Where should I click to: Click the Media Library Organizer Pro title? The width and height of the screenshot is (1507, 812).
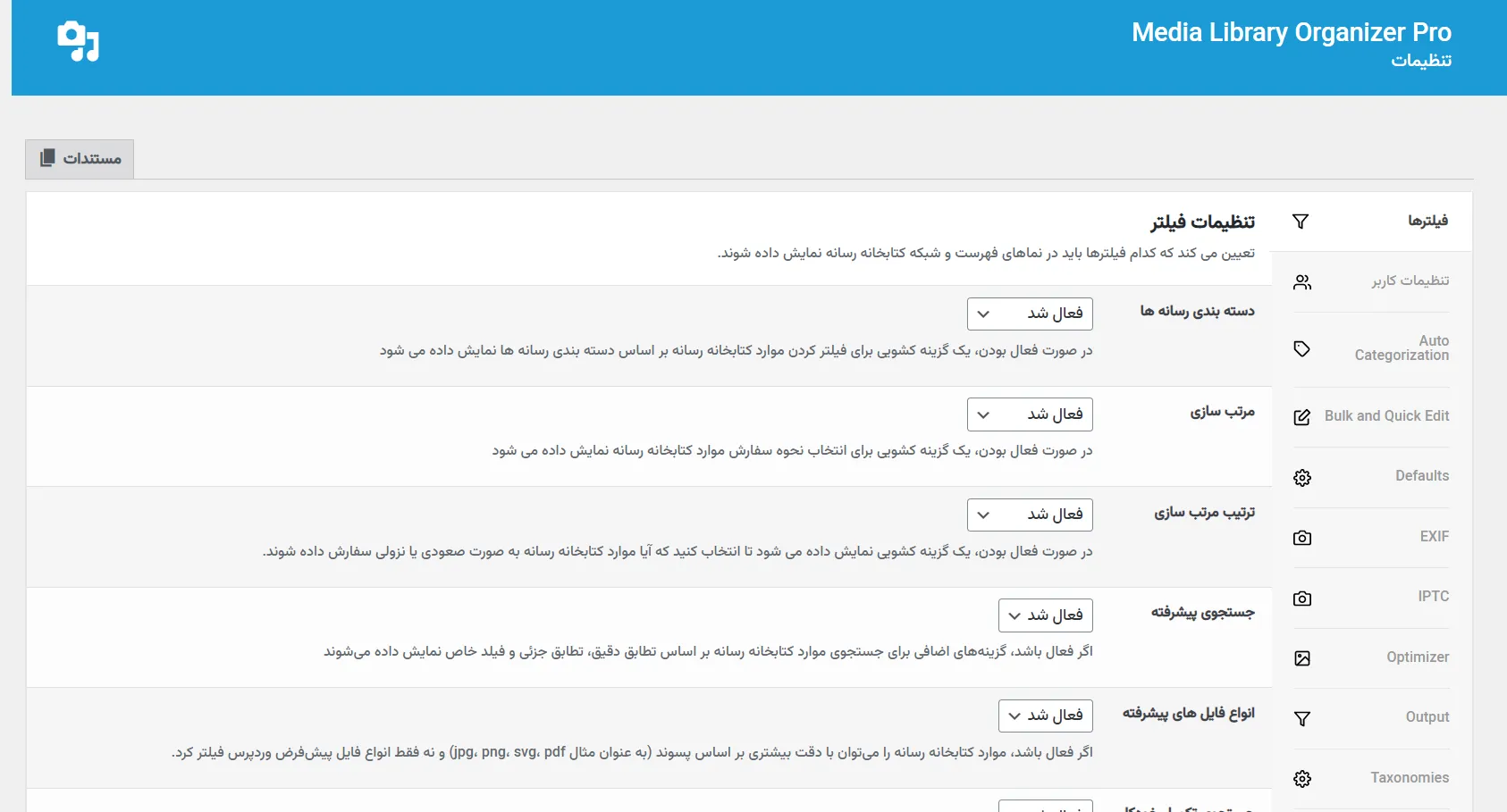1291,32
